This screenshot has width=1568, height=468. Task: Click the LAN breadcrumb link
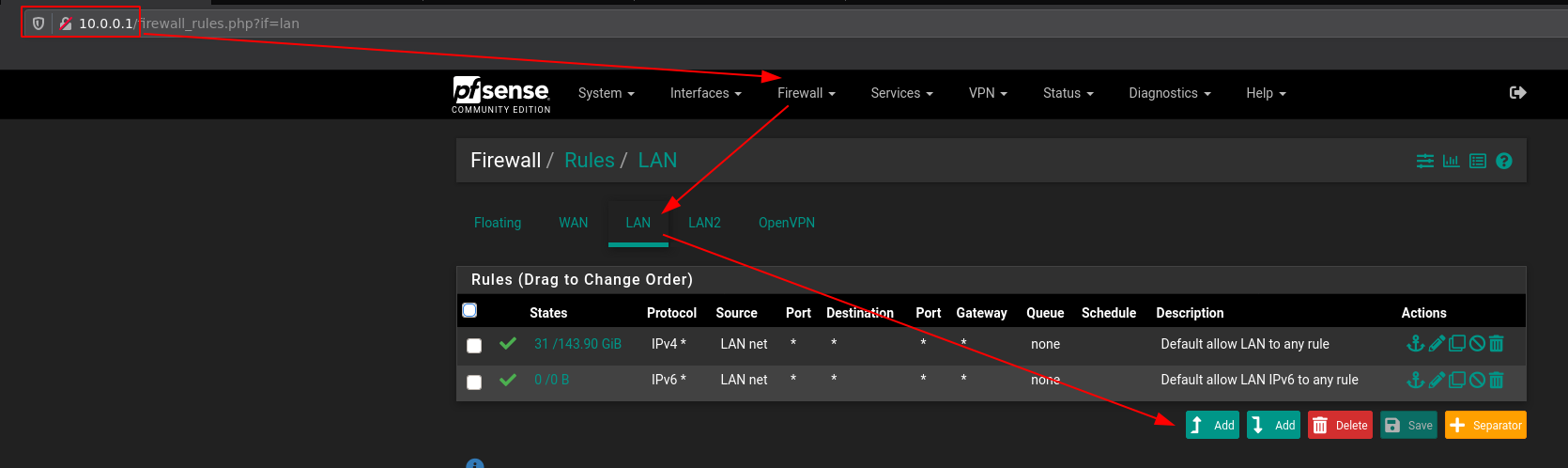[657, 161]
